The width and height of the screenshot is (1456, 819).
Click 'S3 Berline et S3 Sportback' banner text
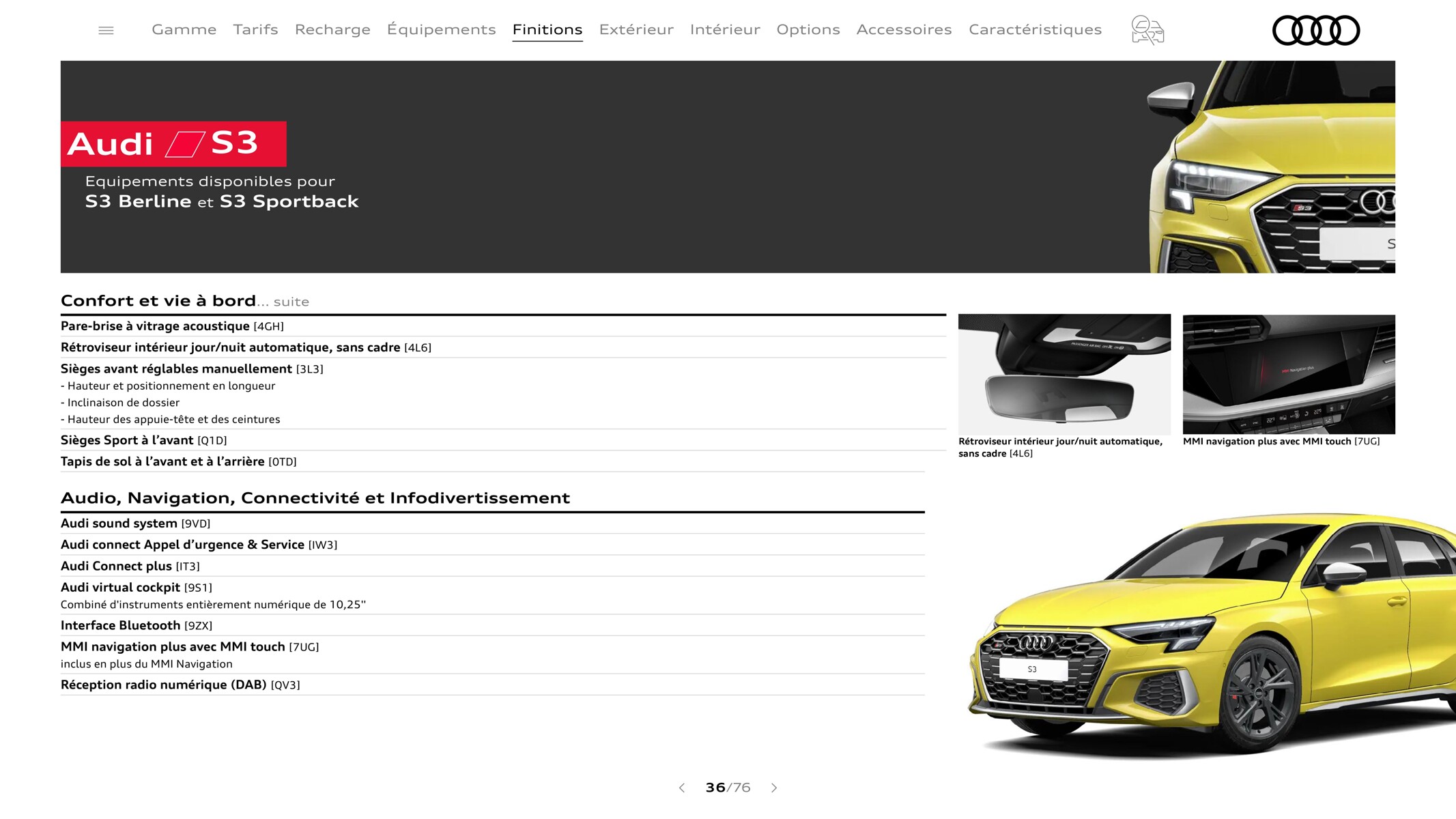coord(222,201)
